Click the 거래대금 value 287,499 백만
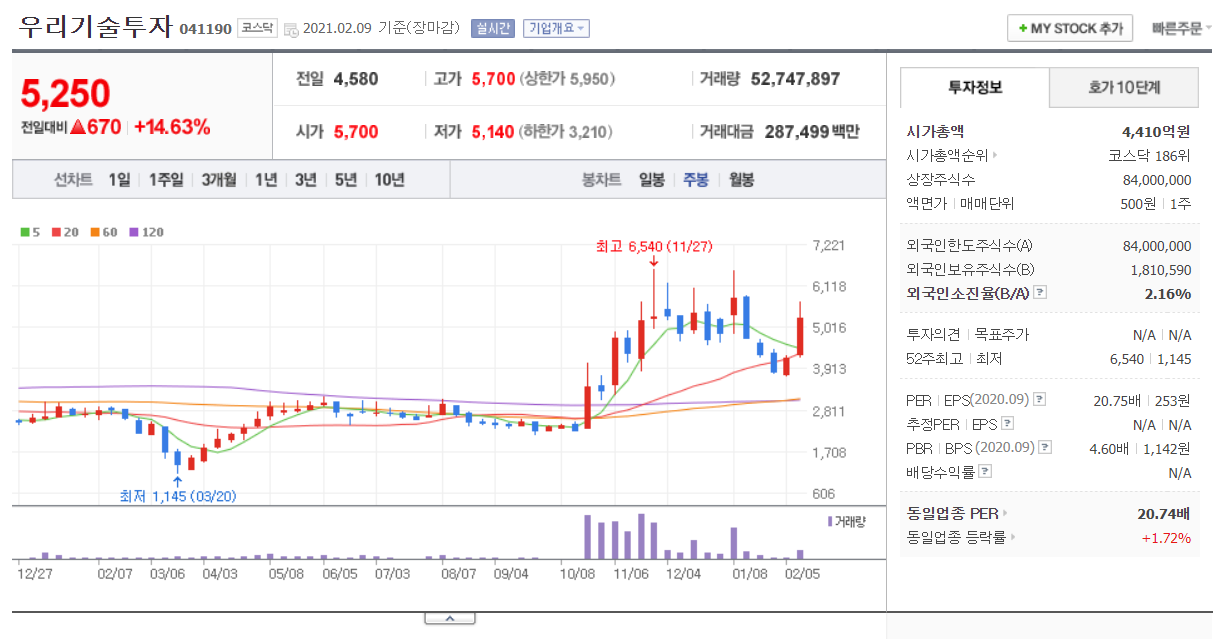1232x639 pixels. 812,131
